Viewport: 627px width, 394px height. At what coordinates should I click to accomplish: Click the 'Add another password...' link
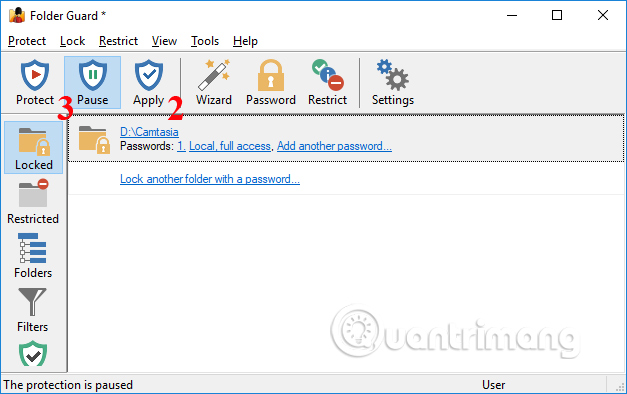(334, 146)
